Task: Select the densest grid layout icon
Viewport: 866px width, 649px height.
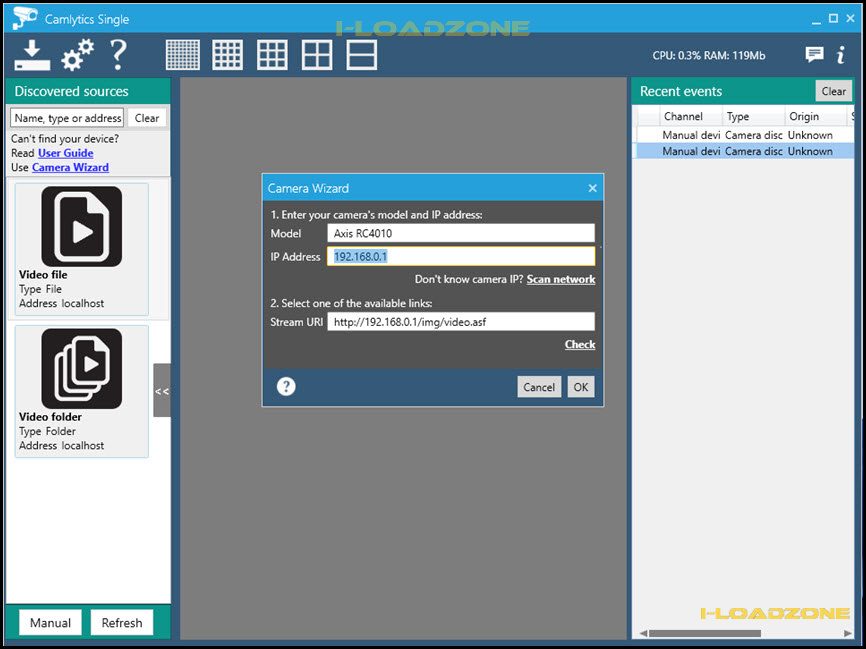Action: point(183,55)
